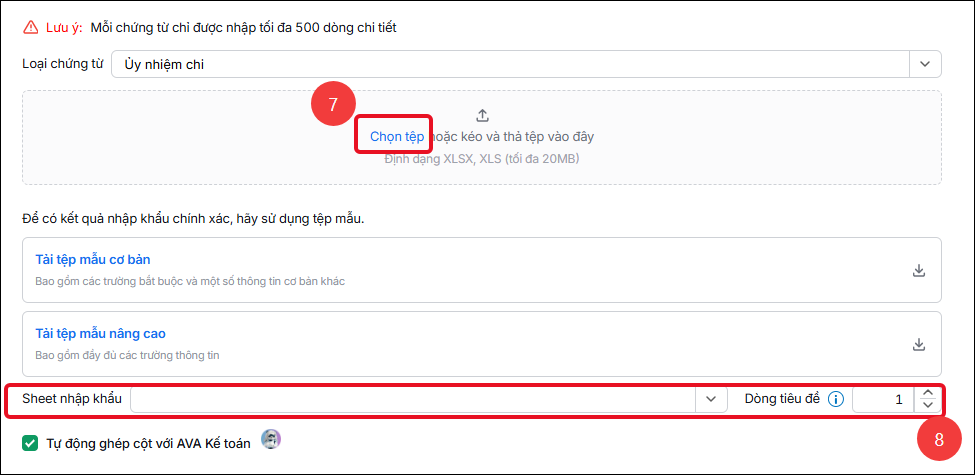
Task: Click the Dòng tiêu đề number field
Action: point(883,399)
